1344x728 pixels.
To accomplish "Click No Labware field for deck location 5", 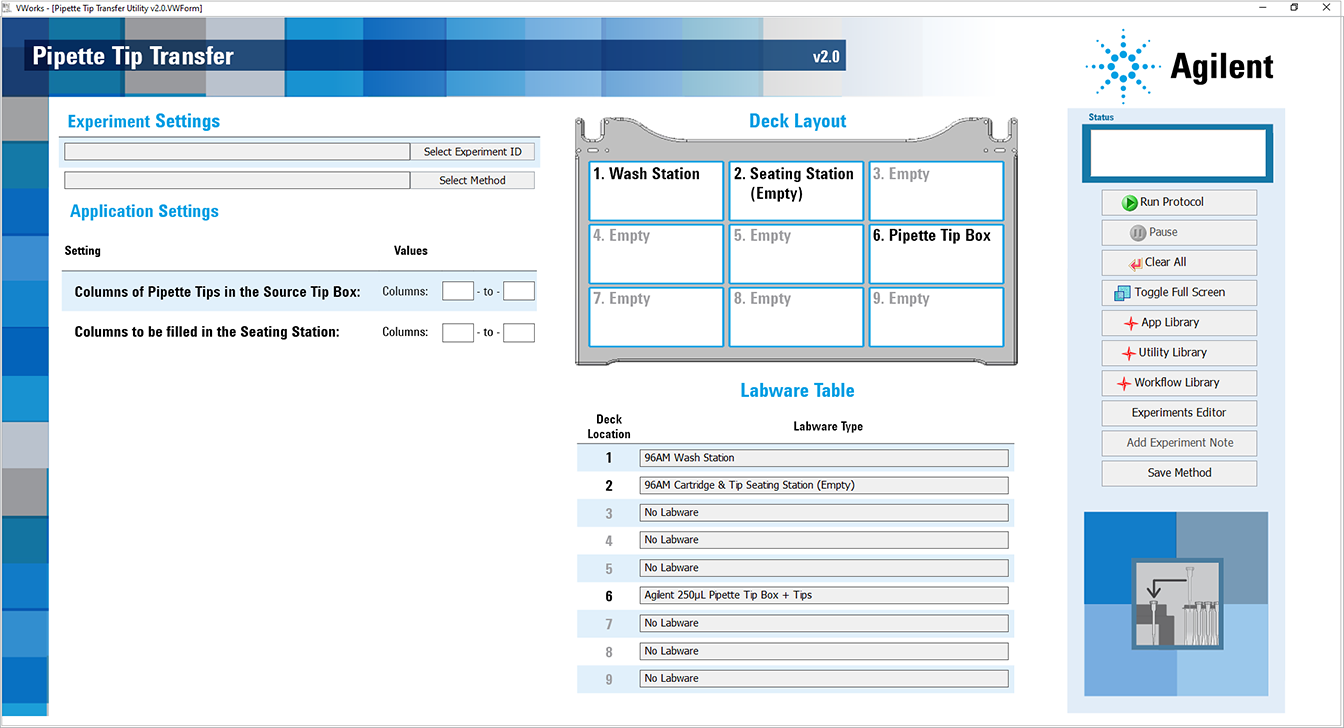I will click(824, 568).
